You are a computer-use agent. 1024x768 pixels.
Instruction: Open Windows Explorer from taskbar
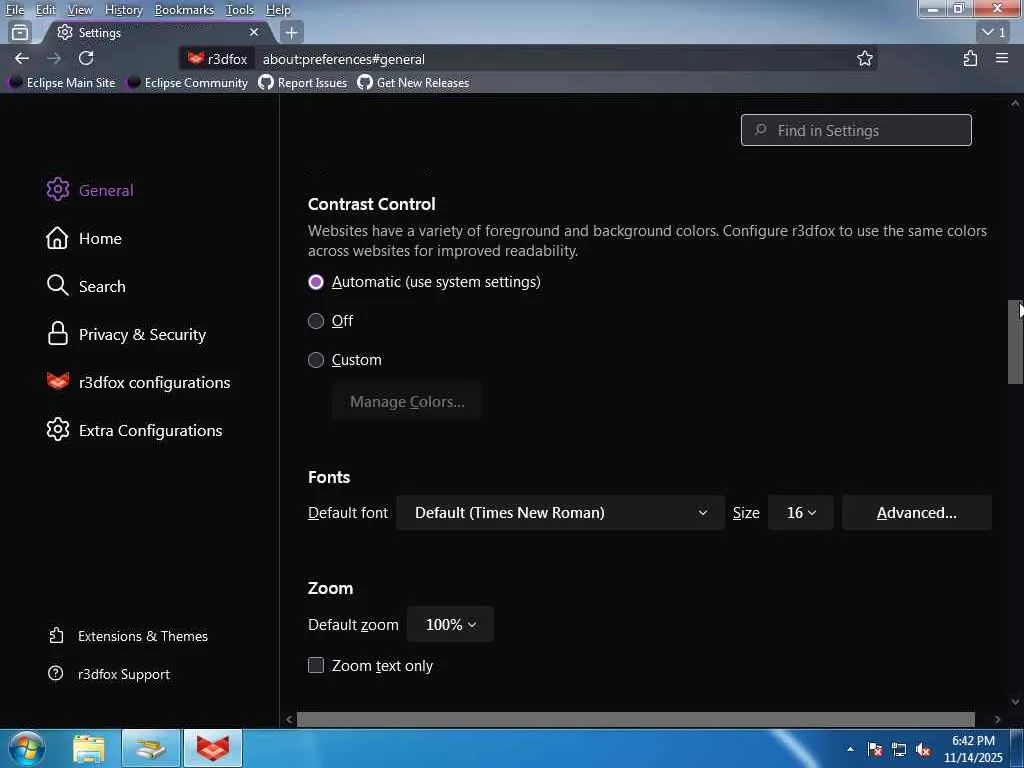89,748
